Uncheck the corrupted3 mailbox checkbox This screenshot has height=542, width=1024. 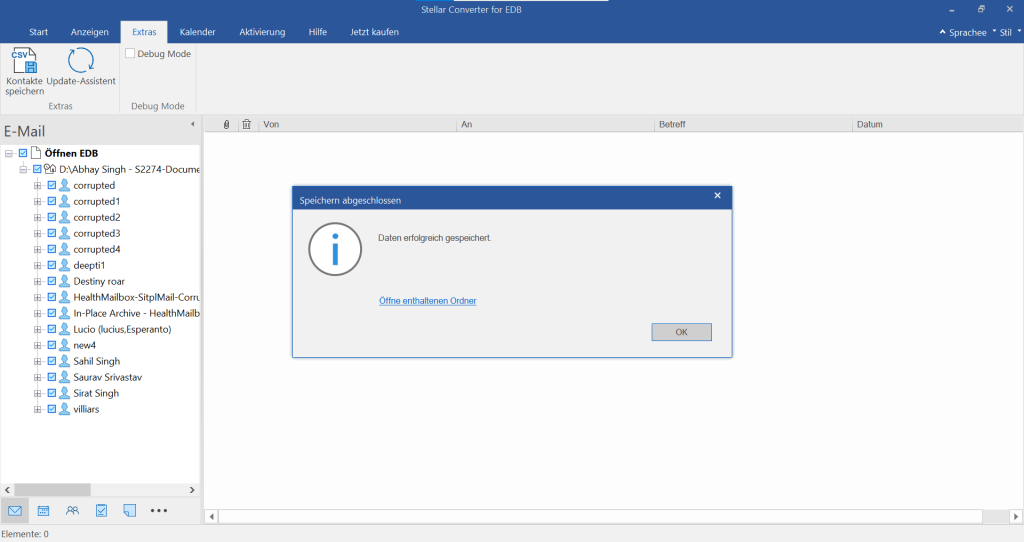(52, 233)
